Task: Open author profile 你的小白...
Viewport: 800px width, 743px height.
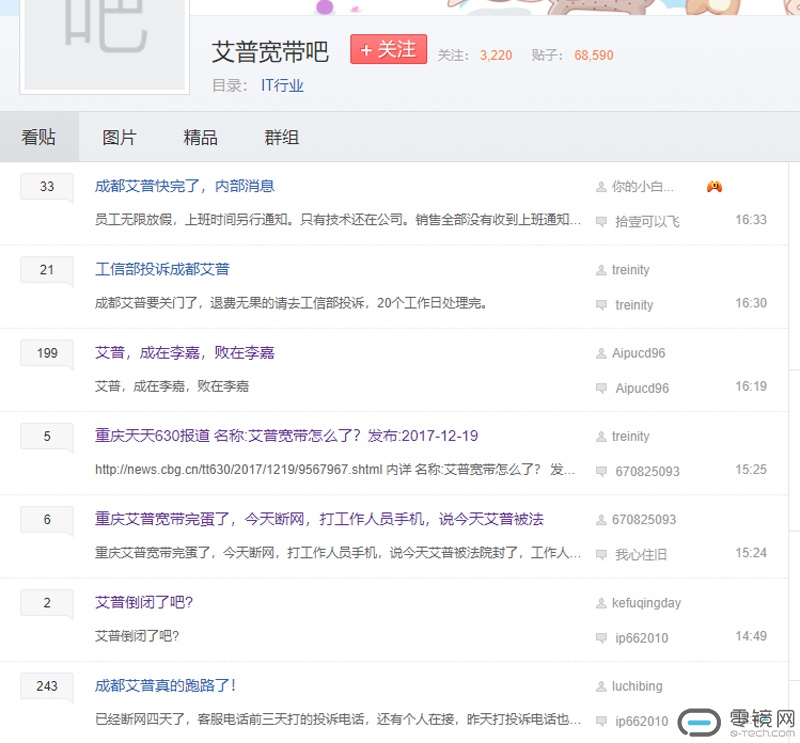Action: click(x=643, y=187)
